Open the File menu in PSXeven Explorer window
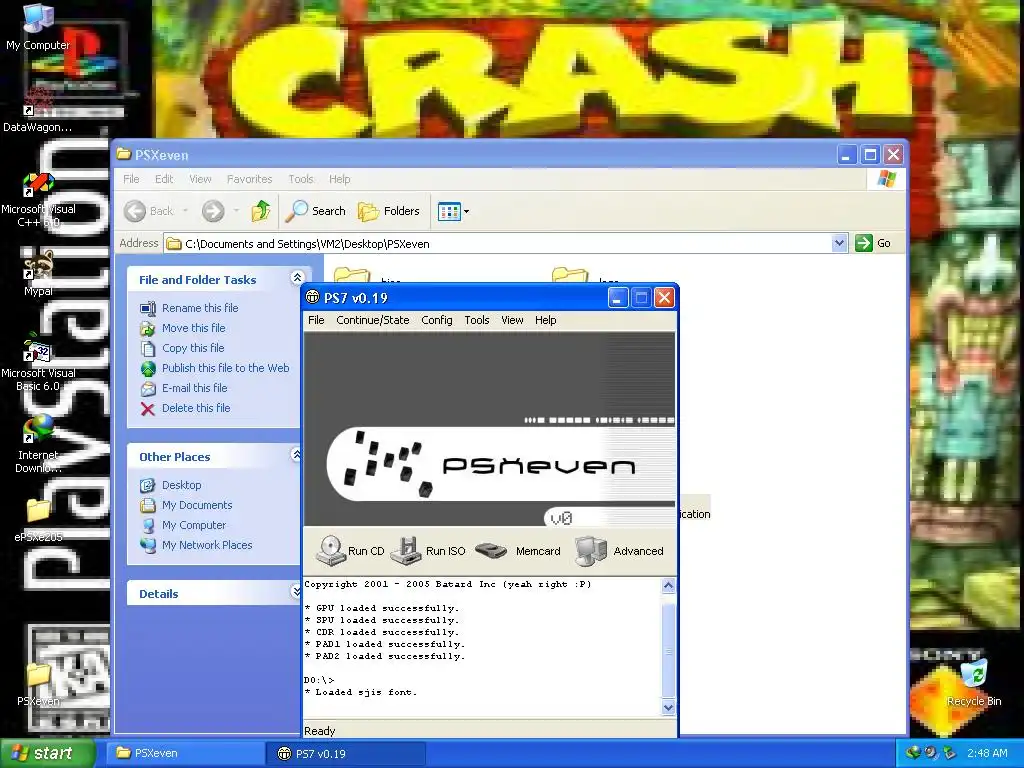1024x768 pixels. coord(131,179)
